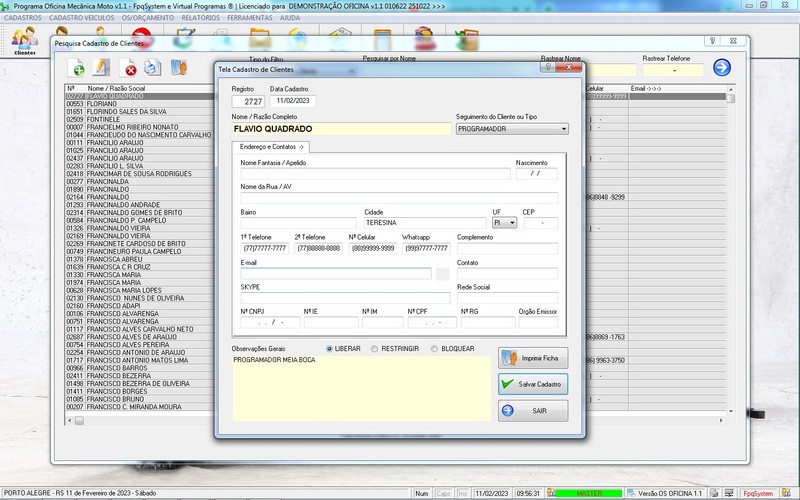Open the OS/ORÇAMENTO menu
This screenshot has height=500, width=800.
[148, 18]
